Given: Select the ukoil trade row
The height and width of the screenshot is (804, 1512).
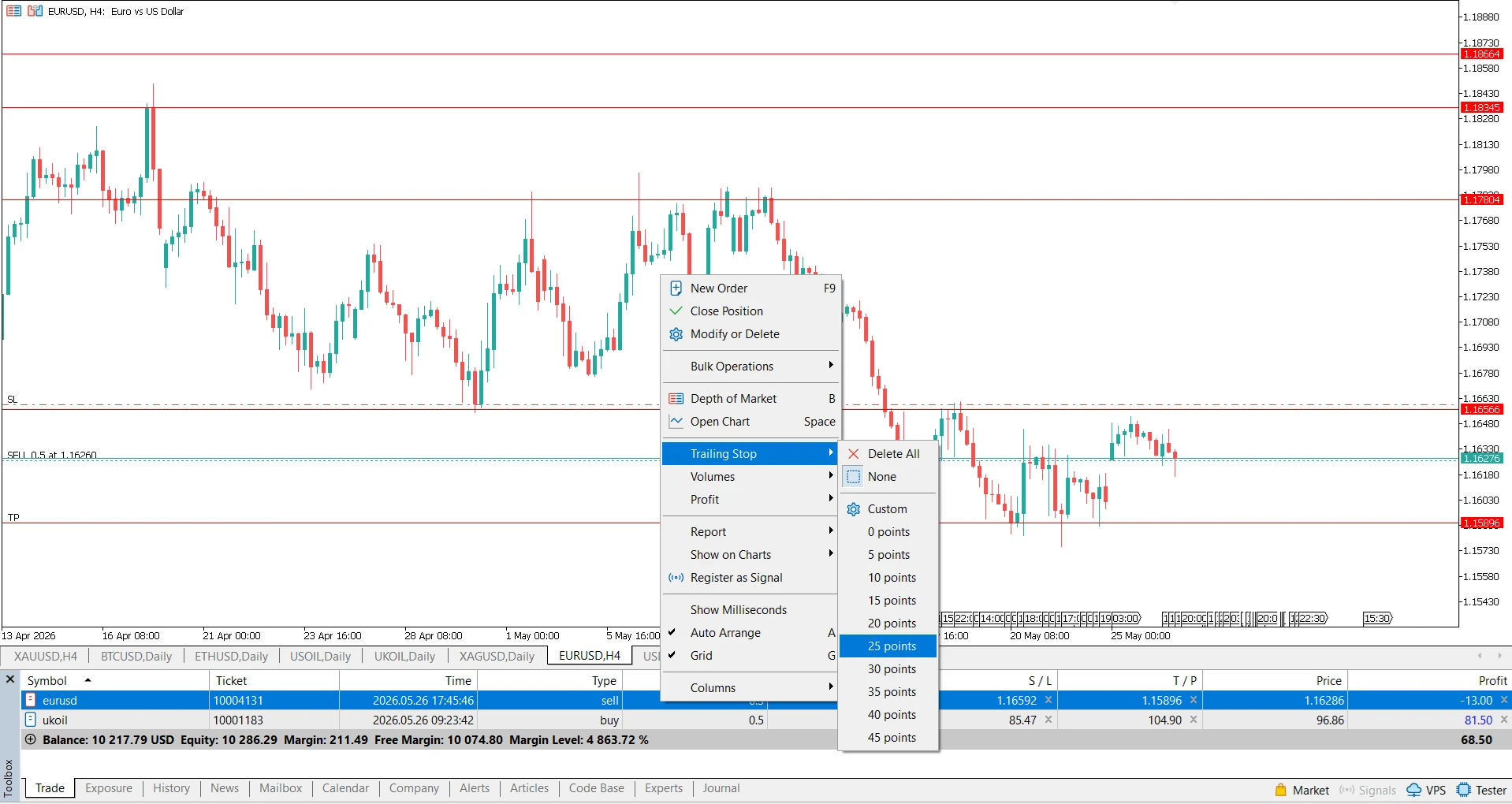Looking at the screenshot, I should (765, 720).
